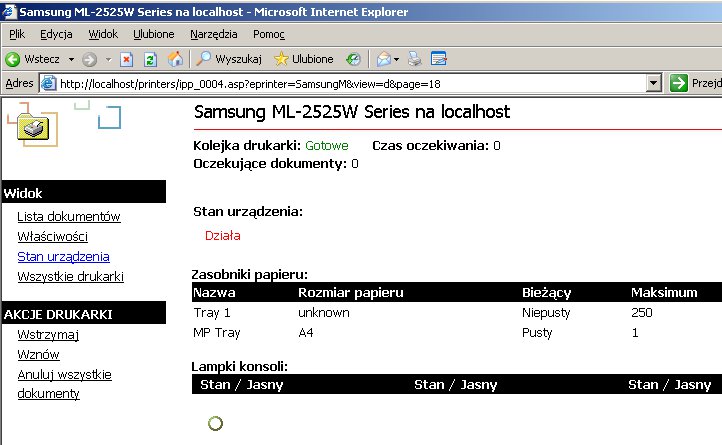722x445 pixels.
Task: Click the Przejdź go button
Action: click(695, 83)
